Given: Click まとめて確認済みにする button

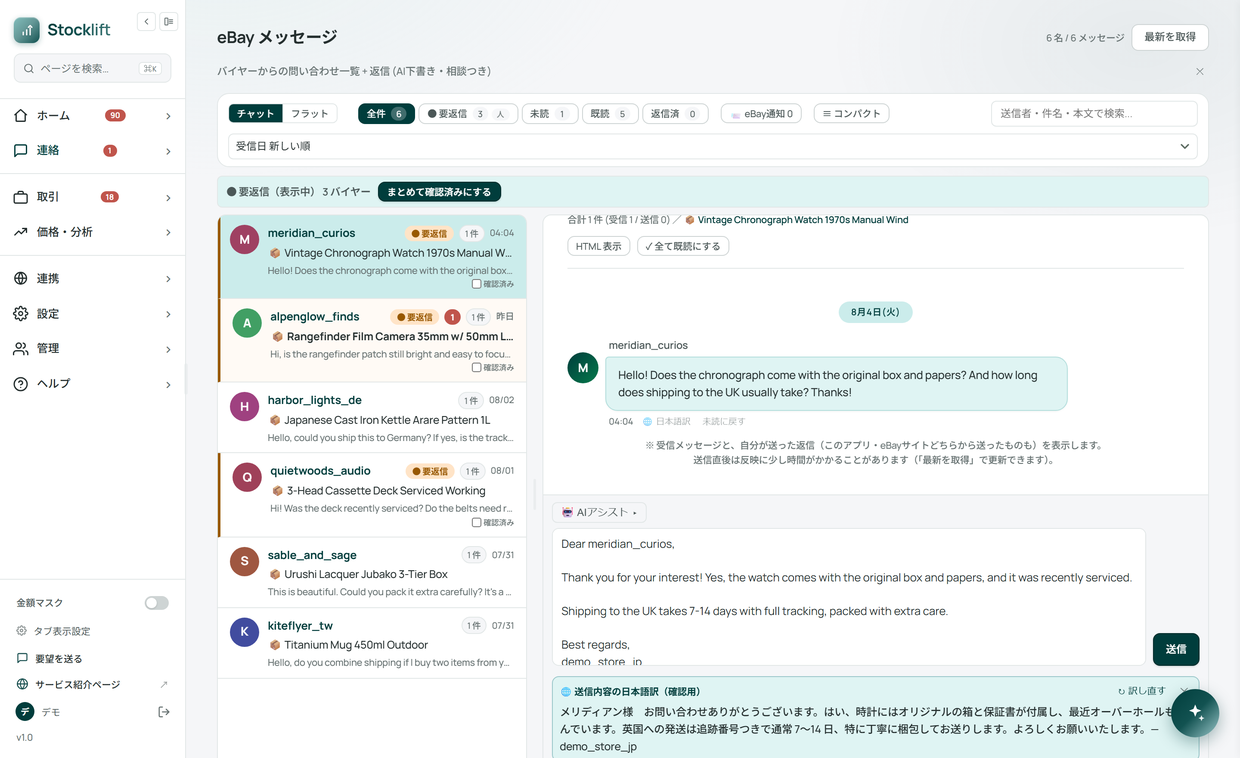Looking at the screenshot, I should [x=439, y=191].
